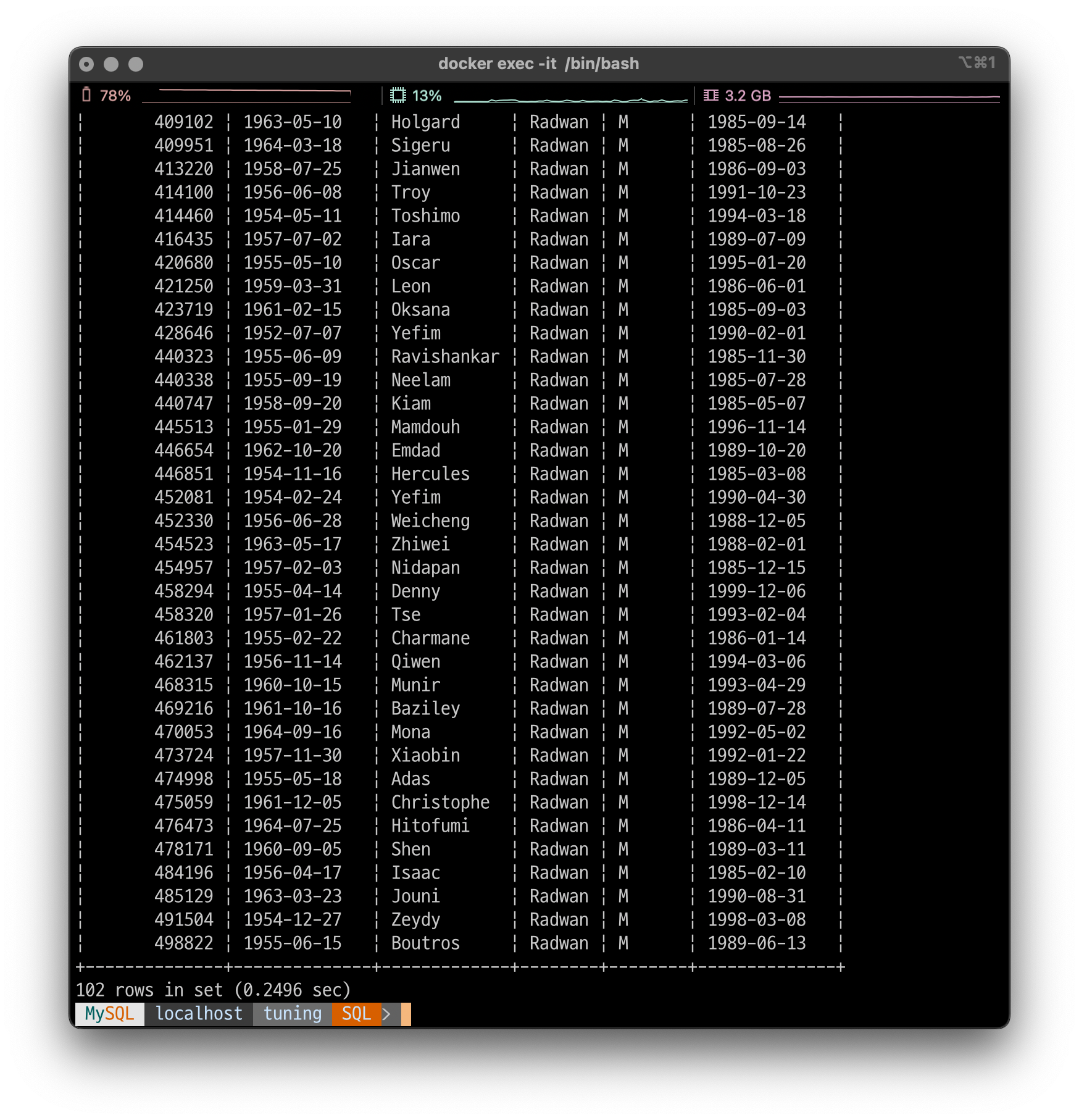The height and width of the screenshot is (1120, 1079).
Task: Click first name Mamdouh
Action: point(425,427)
